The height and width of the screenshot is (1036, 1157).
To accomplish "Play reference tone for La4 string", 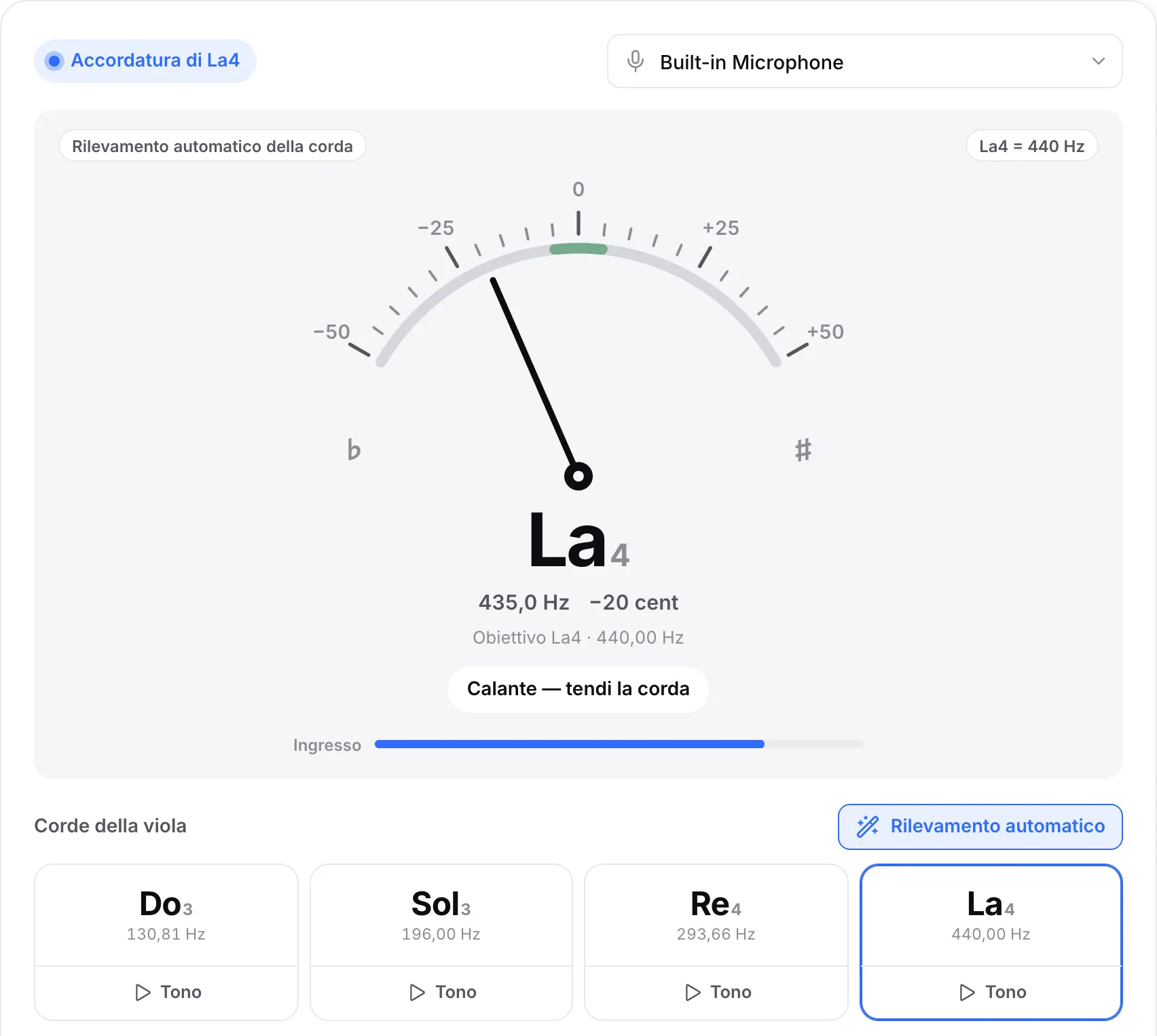I will click(991, 992).
